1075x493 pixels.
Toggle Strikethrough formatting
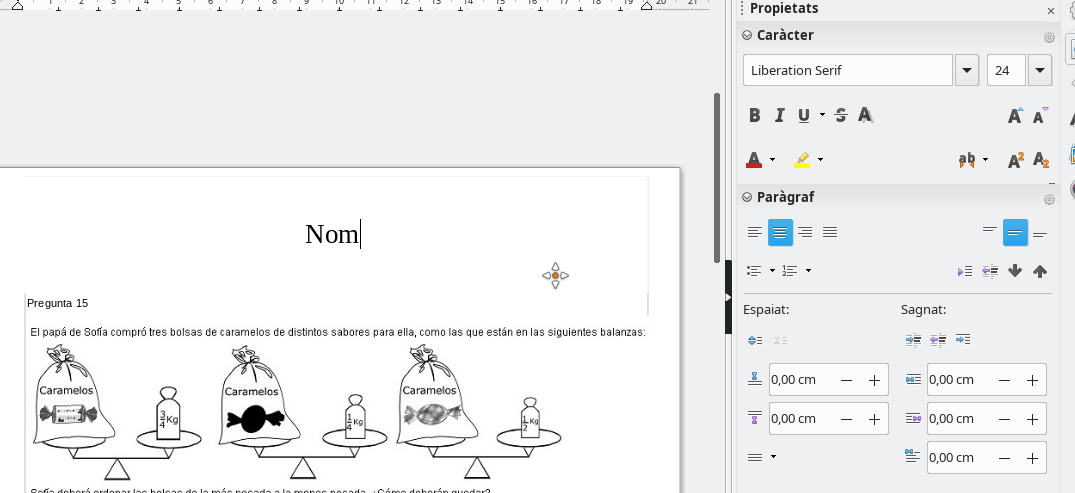(x=841, y=115)
